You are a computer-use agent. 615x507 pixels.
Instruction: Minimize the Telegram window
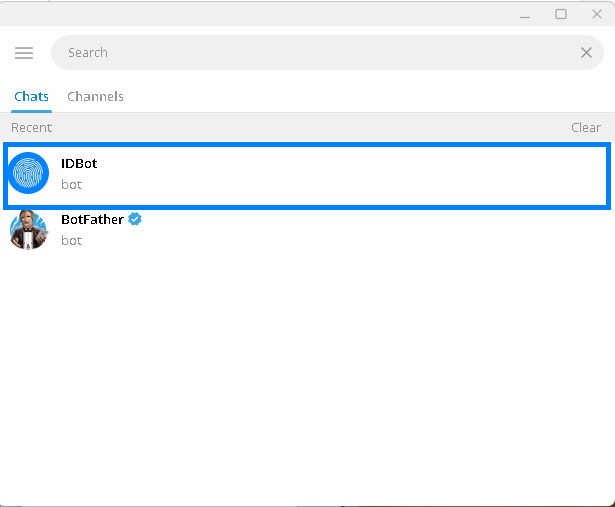click(525, 15)
